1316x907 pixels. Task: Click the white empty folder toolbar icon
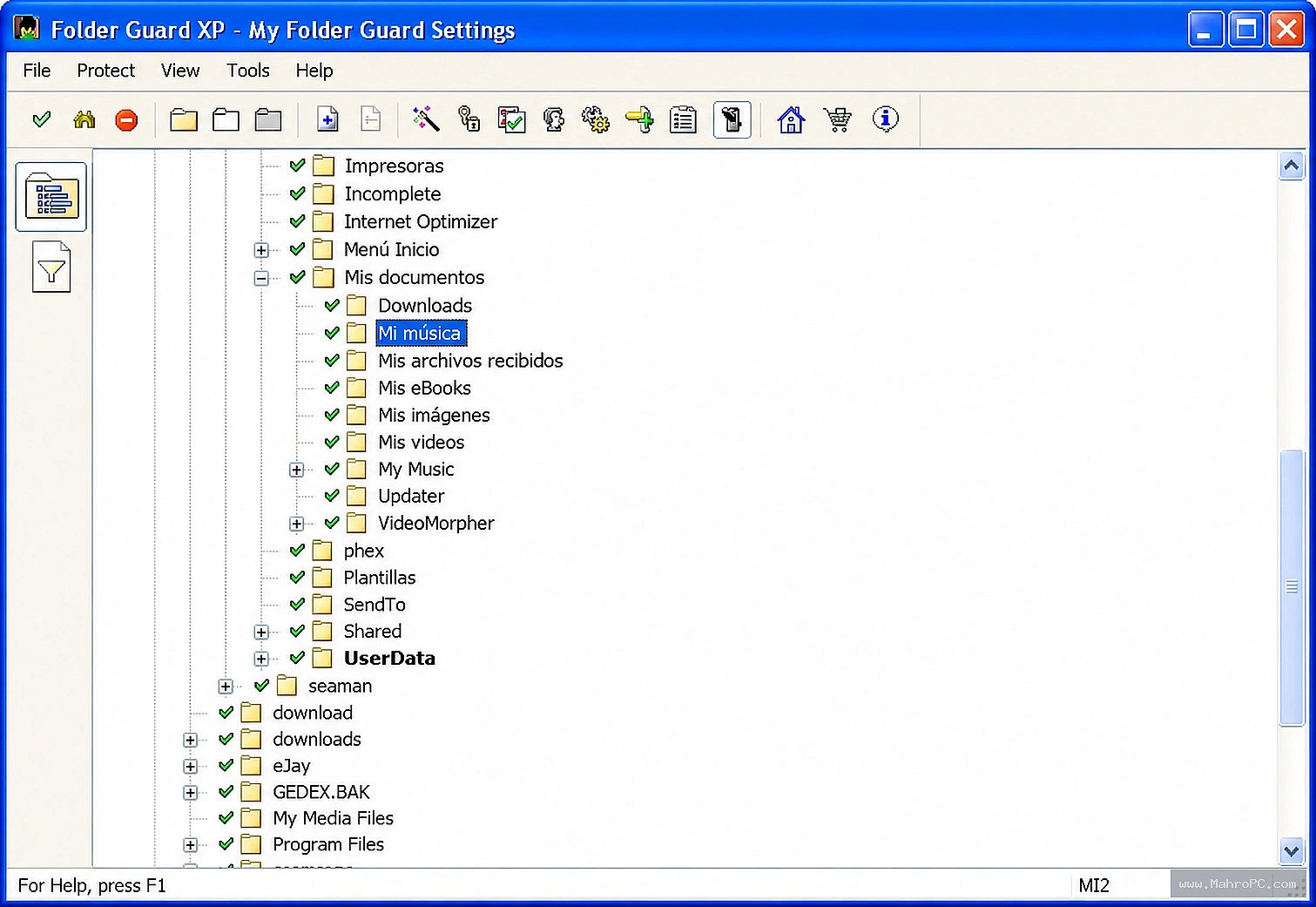tap(226, 119)
